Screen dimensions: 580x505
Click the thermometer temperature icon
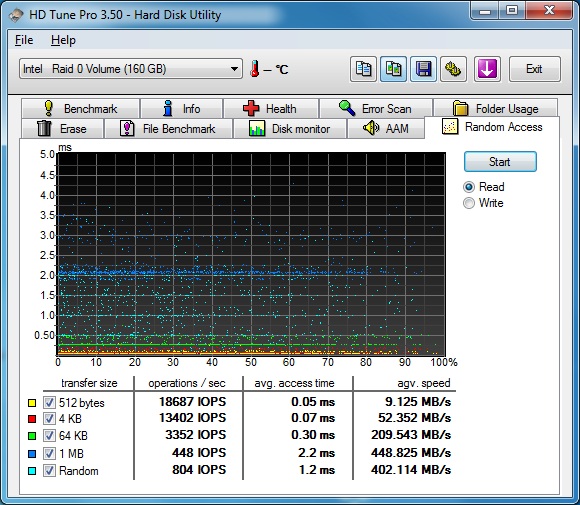[254, 69]
